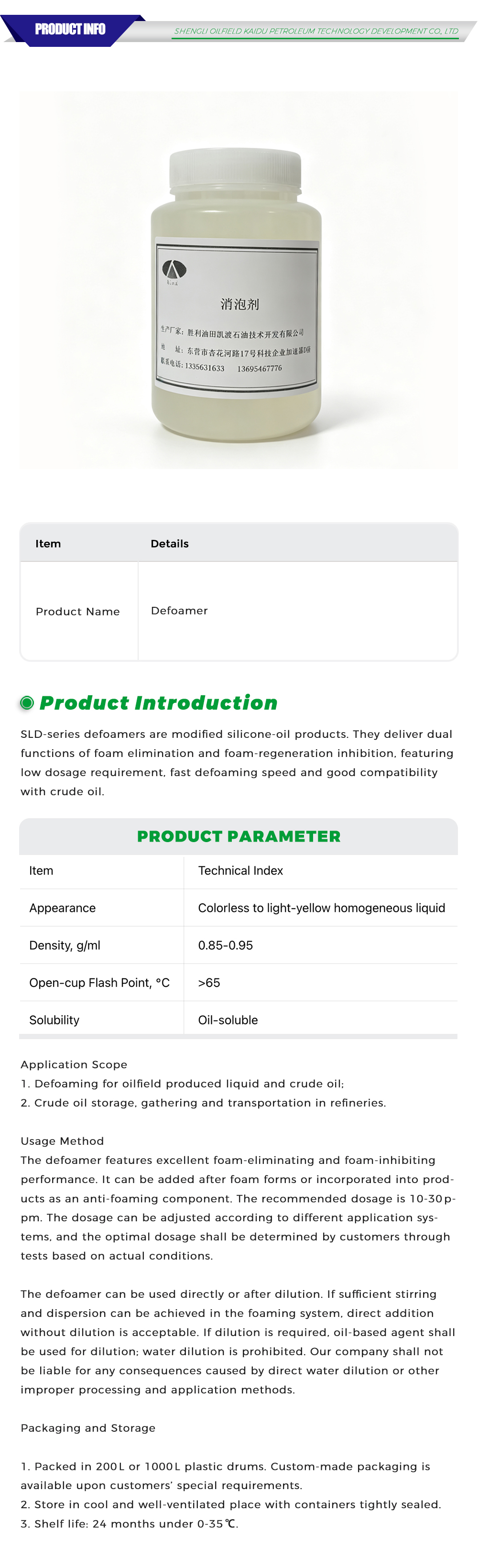Image resolution: width=478 pixels, height=1568 pixels.
Task: Click the green bullet beside Product Introduction
Action: 27,703
